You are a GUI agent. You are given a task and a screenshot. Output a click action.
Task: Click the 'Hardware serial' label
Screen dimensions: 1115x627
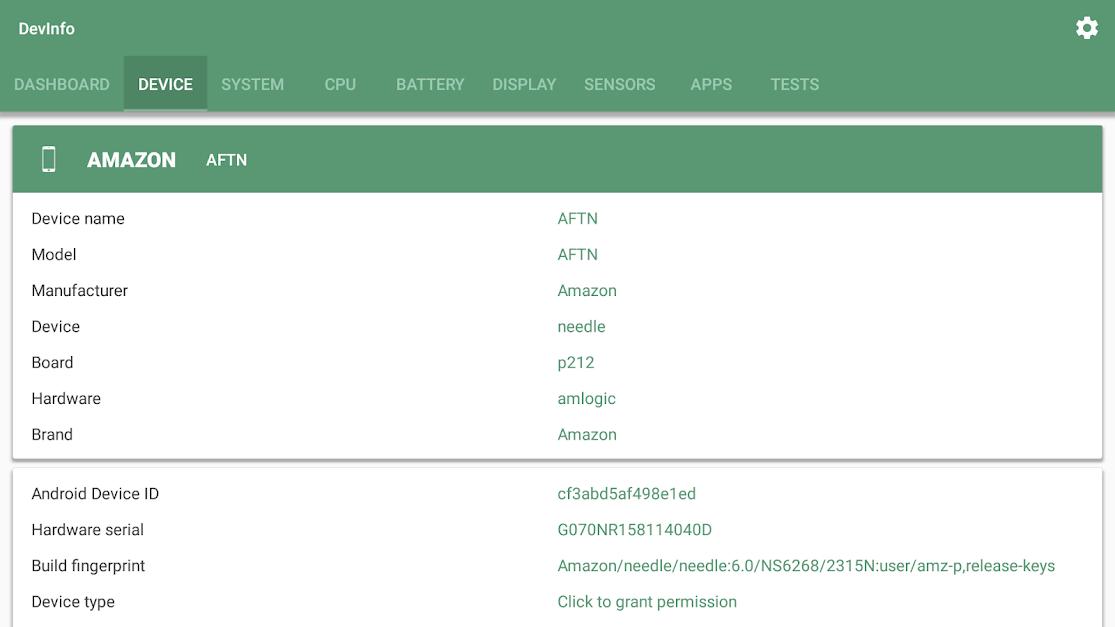point(87,530)
